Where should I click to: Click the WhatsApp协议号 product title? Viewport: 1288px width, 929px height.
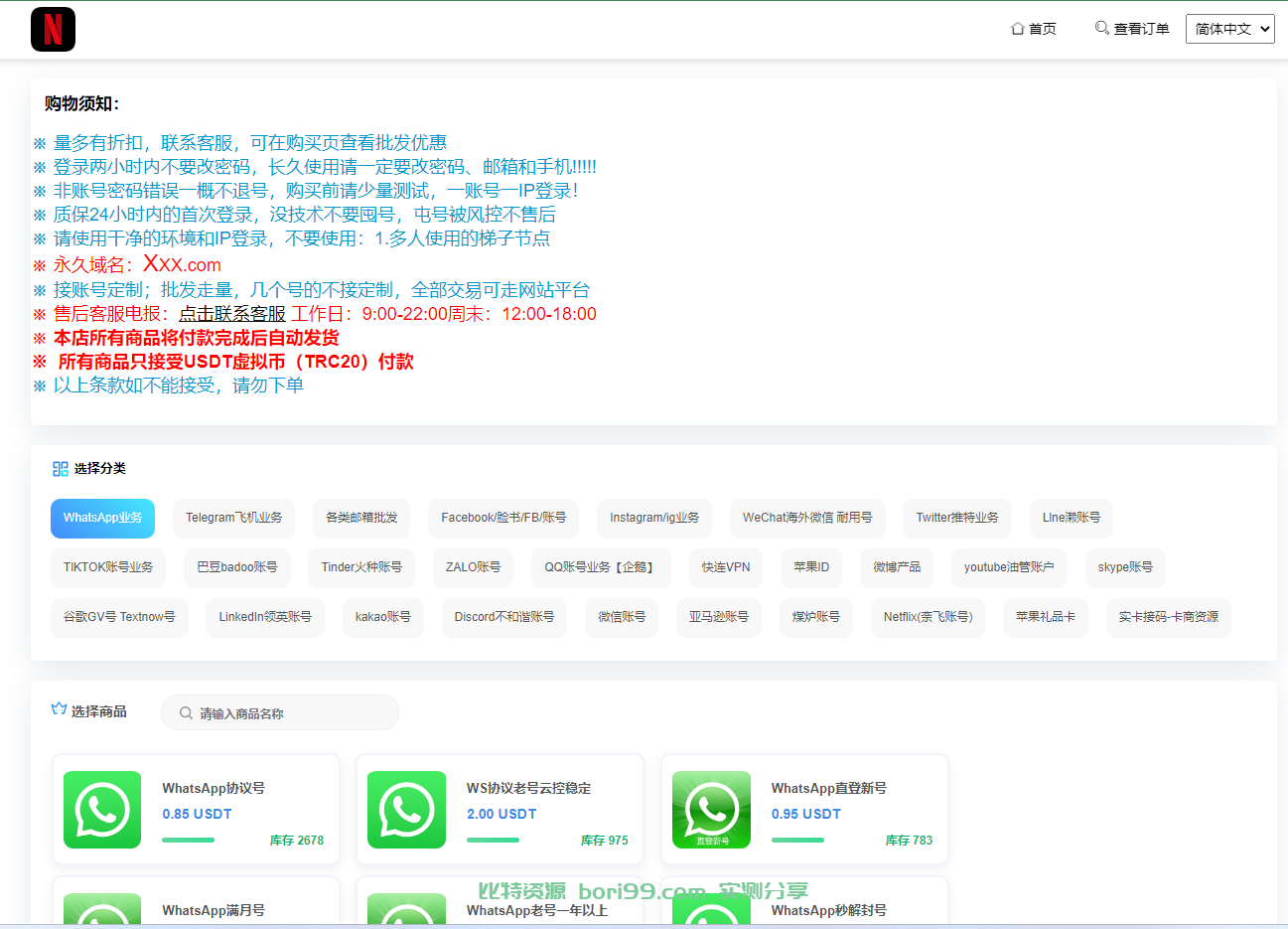214,788
